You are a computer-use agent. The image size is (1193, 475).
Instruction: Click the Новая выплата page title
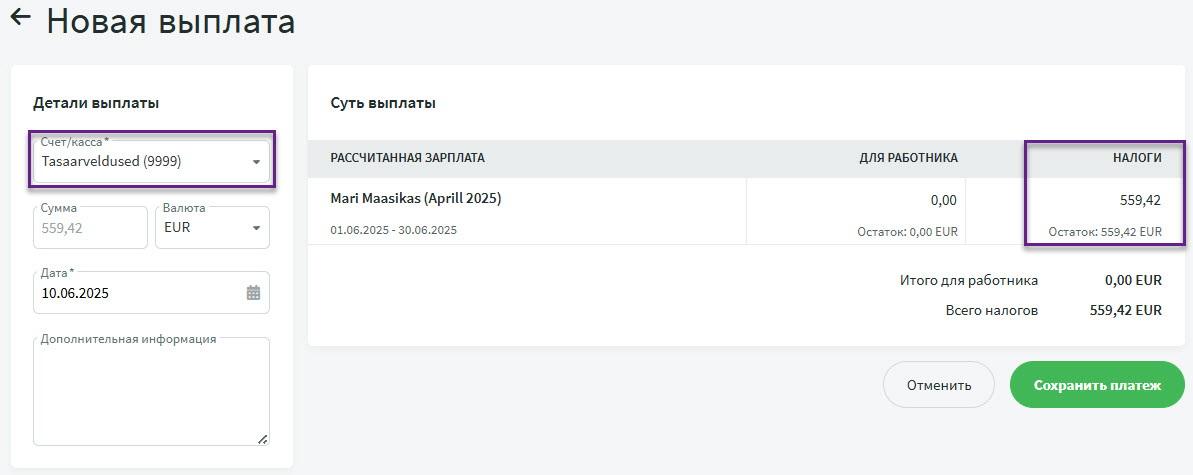pyautogui.click(x=170, y=21)
